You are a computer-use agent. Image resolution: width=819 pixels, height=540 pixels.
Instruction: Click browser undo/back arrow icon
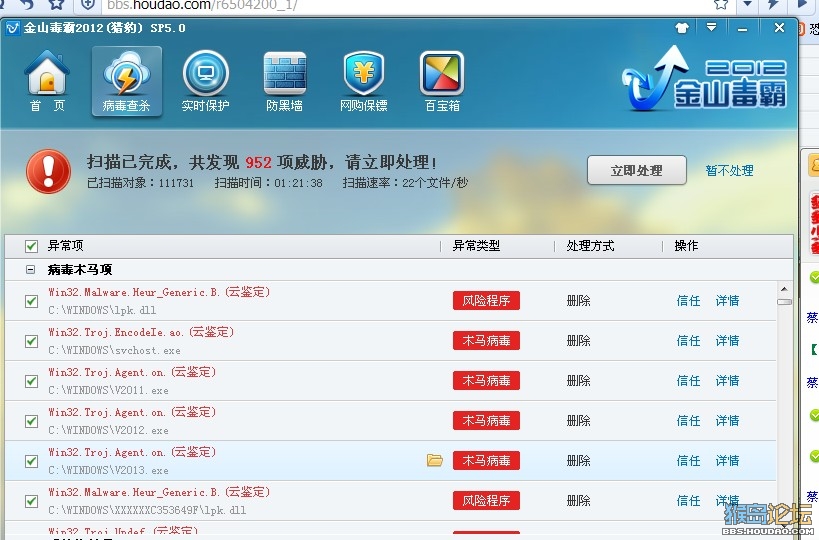coord(28,5)
